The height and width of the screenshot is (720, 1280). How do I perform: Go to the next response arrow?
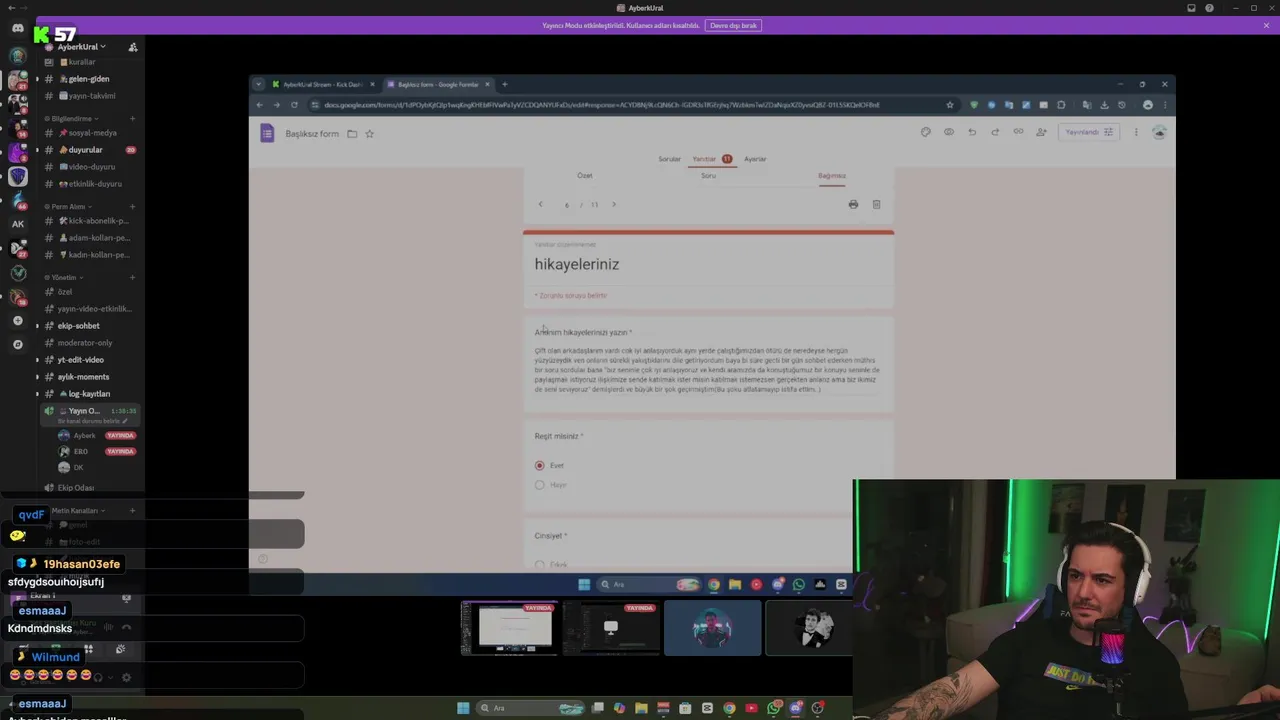pos(614,204)
